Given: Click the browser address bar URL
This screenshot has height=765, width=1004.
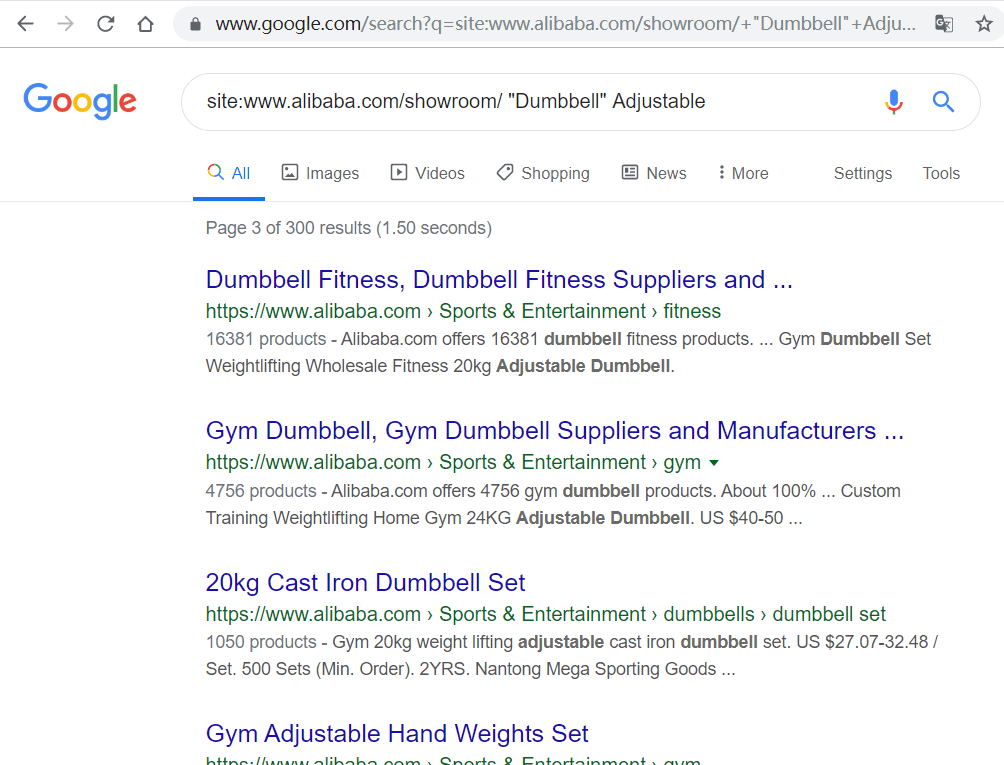Looking at the screenshot, I should coord(565,24).
